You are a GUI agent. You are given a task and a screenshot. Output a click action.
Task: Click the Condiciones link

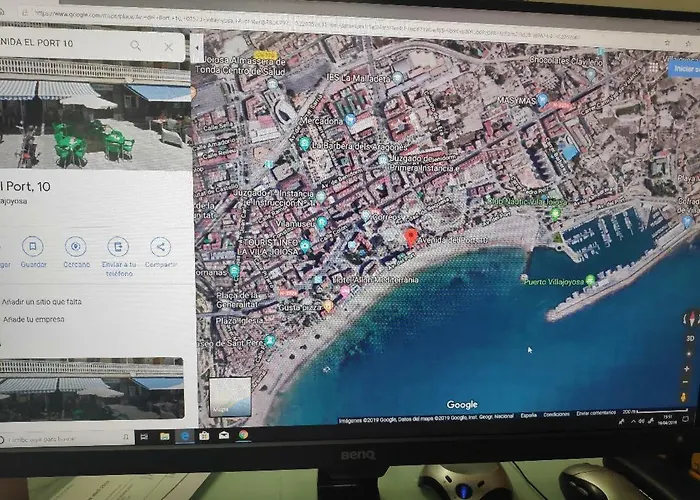point(556,414)
